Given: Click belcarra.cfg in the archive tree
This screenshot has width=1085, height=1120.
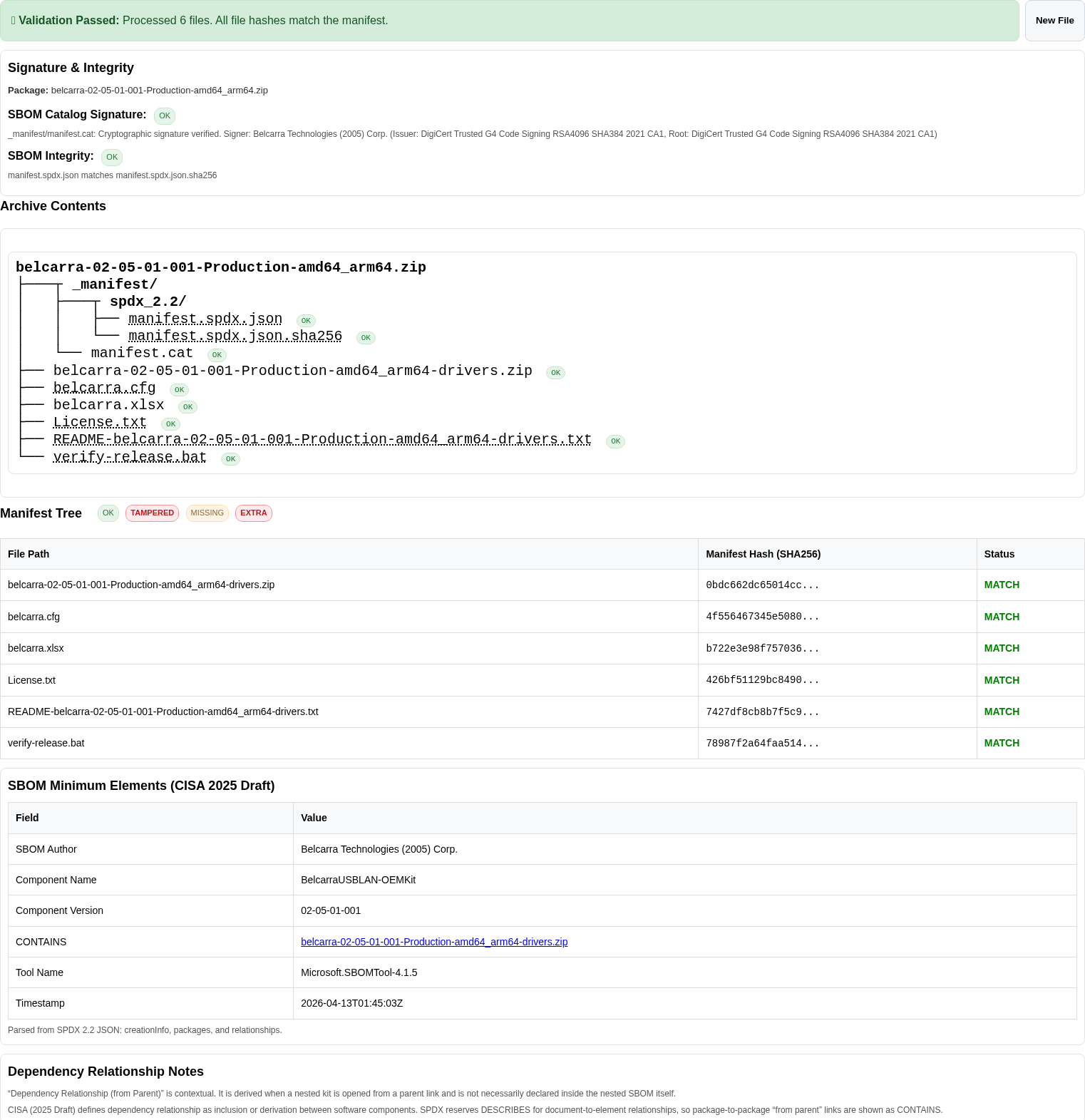Looking at the screenshot, I should [x=105, y=388].
